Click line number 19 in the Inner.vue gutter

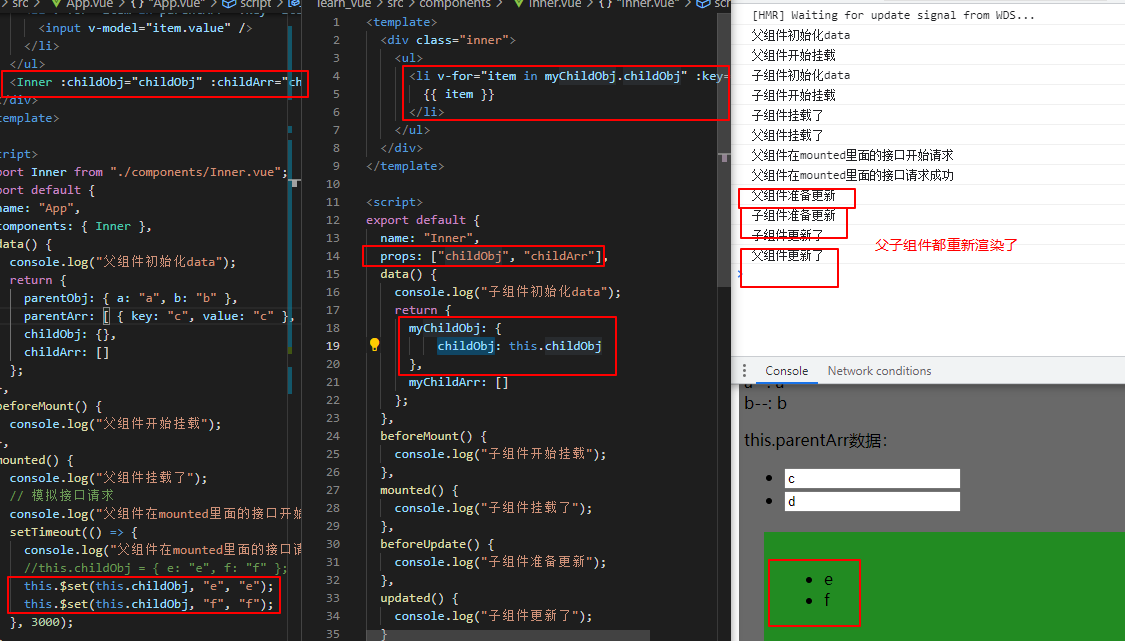pyautogui.click(x=333, y=346)
